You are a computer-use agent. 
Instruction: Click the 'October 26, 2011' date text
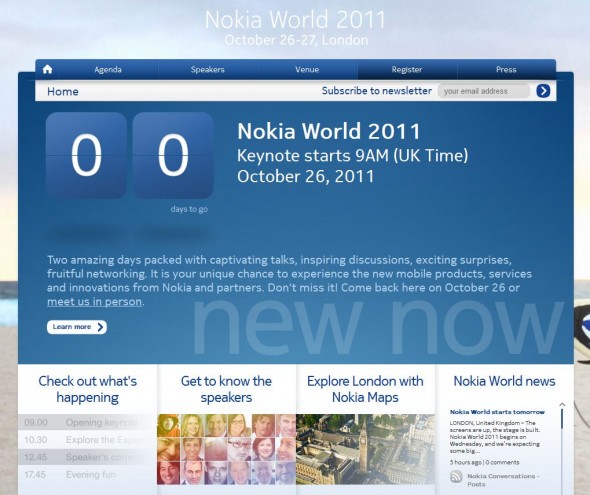(306, 176)
